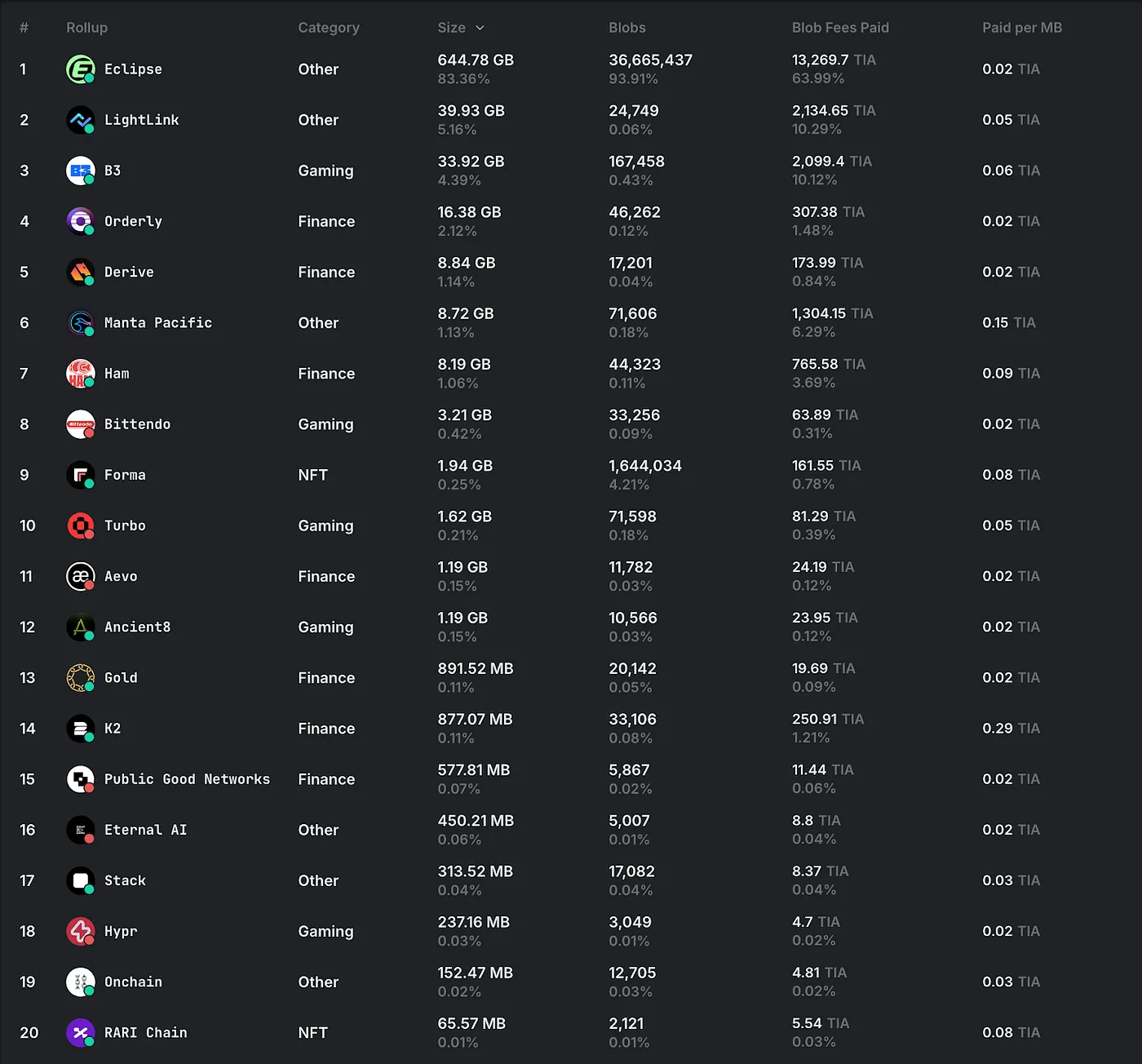This screenshot has height=1064, width=1142.
Task: Click the Forma rollup logo icon
Action: pyautogui.click(x=80, y=475)
